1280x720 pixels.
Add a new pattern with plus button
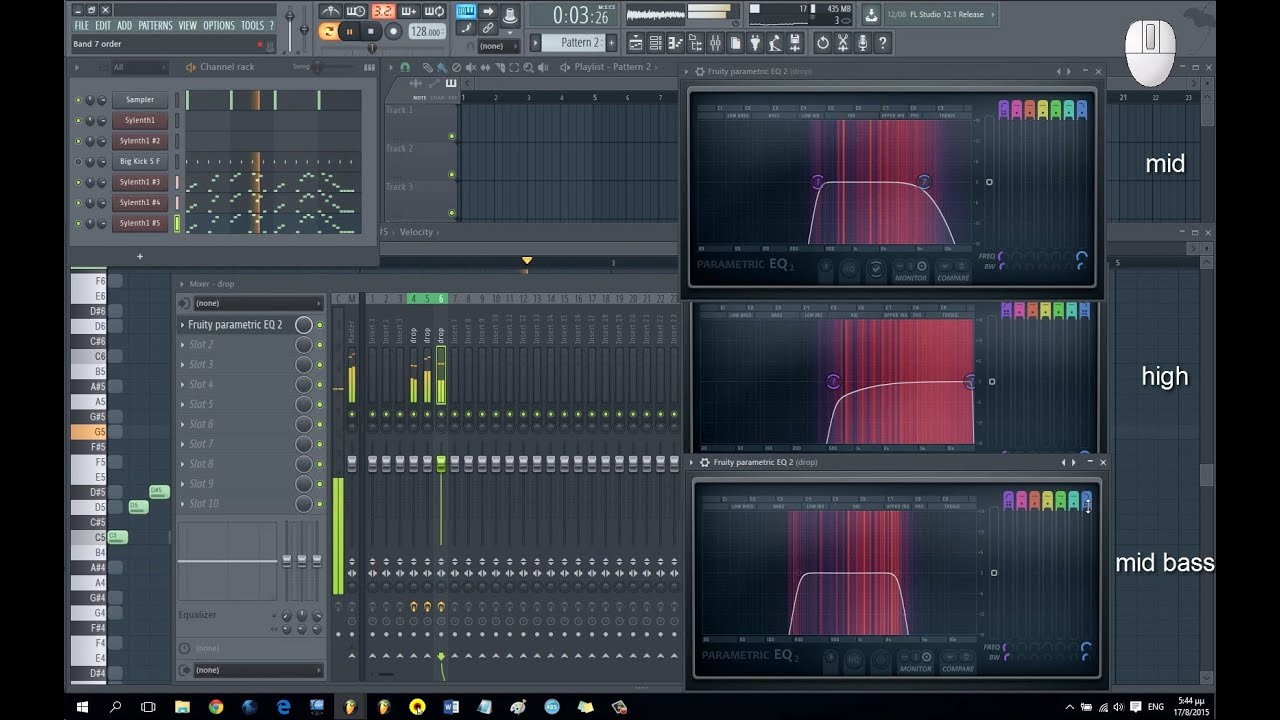[612, 43]
